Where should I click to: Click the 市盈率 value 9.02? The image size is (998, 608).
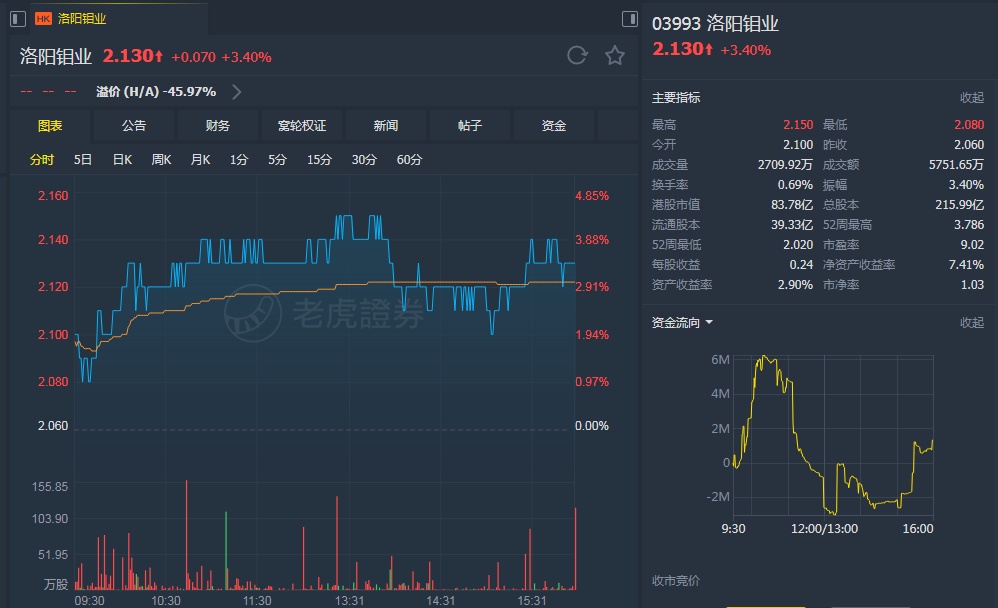[x=972, y=244]
